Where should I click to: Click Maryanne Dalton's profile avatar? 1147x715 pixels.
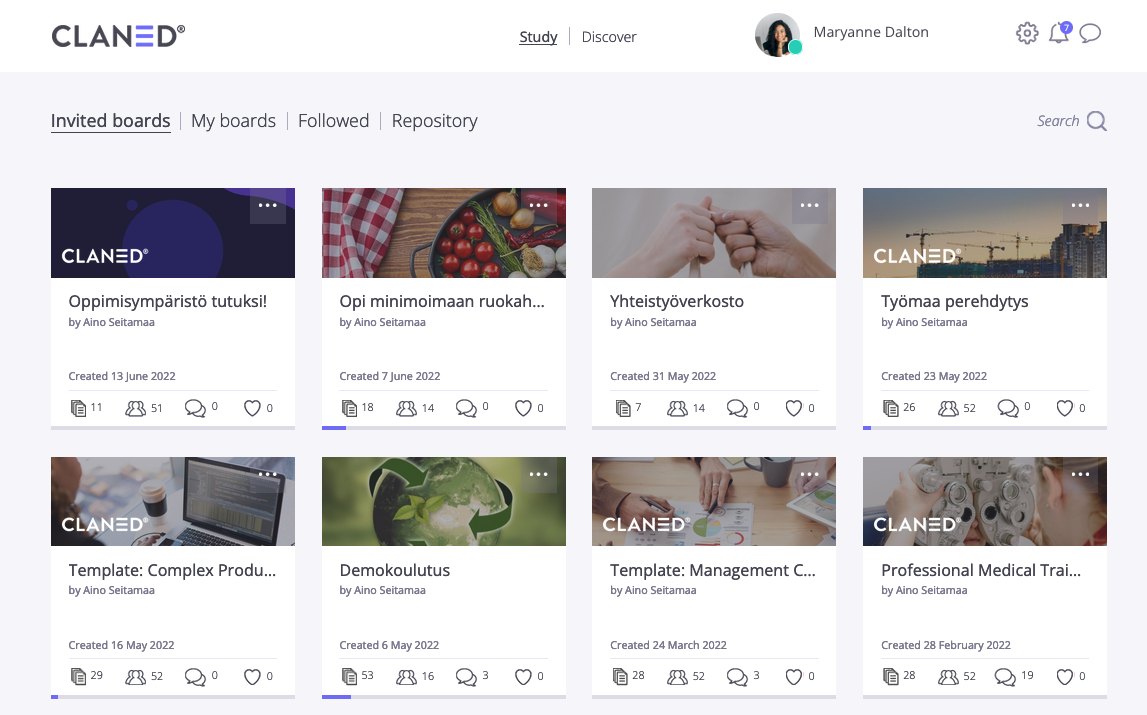pyautogui.click(x=778, y=35)
